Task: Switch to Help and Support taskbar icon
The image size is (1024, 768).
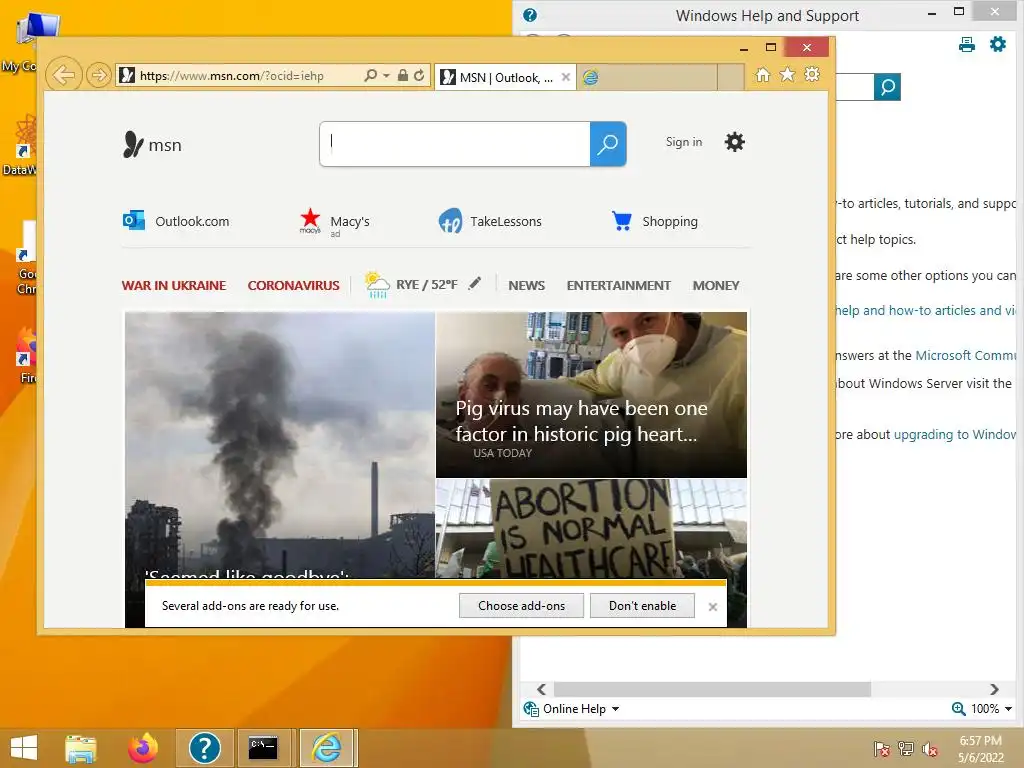Action: click(204, 748)
